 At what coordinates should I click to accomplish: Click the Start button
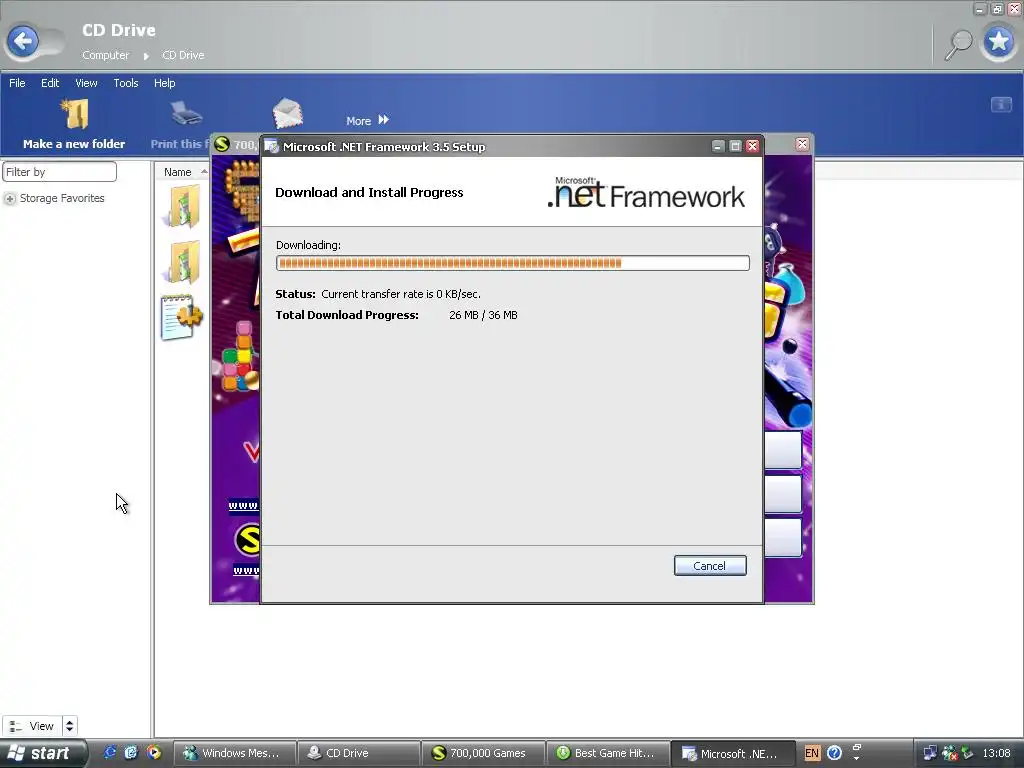(43, 753)
